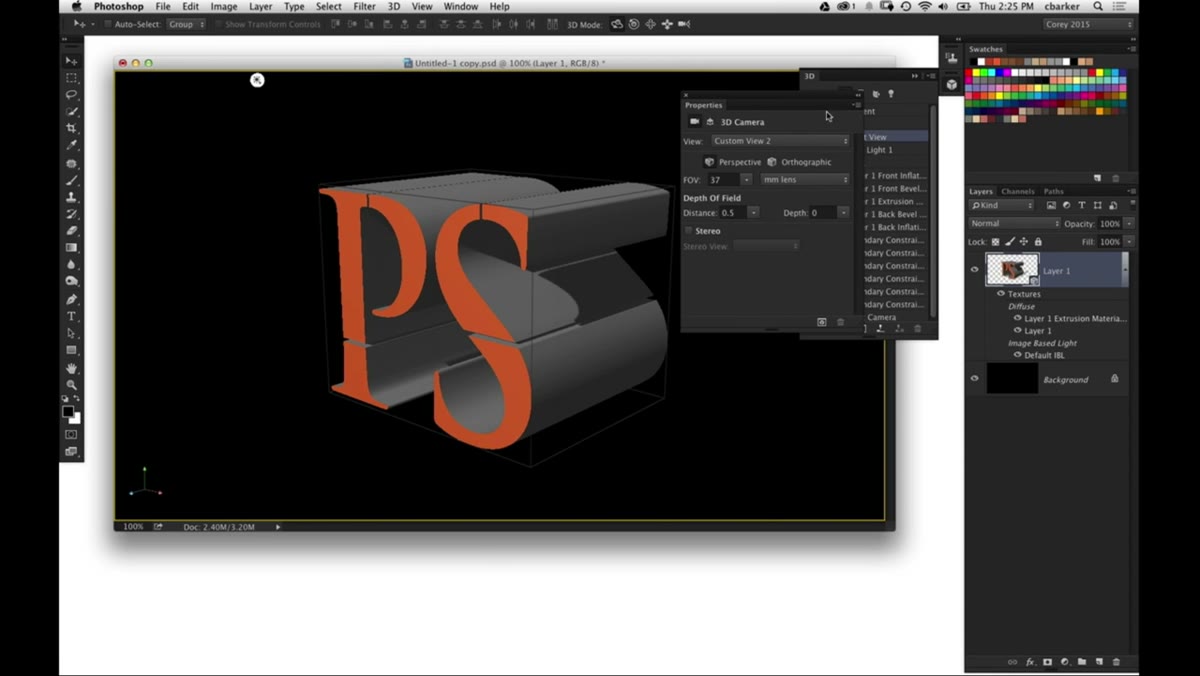Open the 3D menu

tap(394, 7)
